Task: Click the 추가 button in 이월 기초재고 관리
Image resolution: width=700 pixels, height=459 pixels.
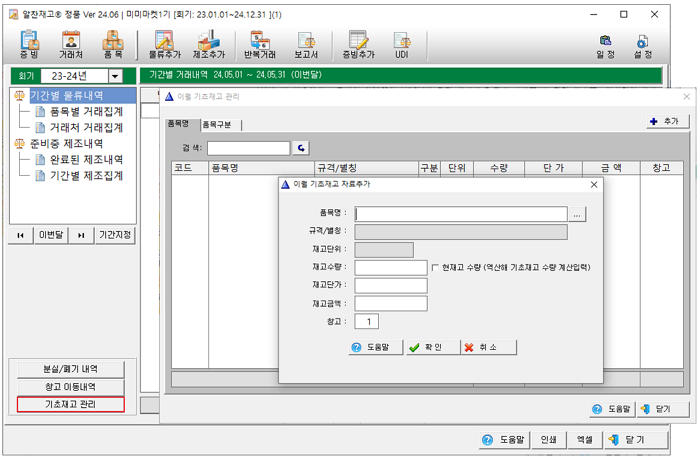Action: (667, 121)
